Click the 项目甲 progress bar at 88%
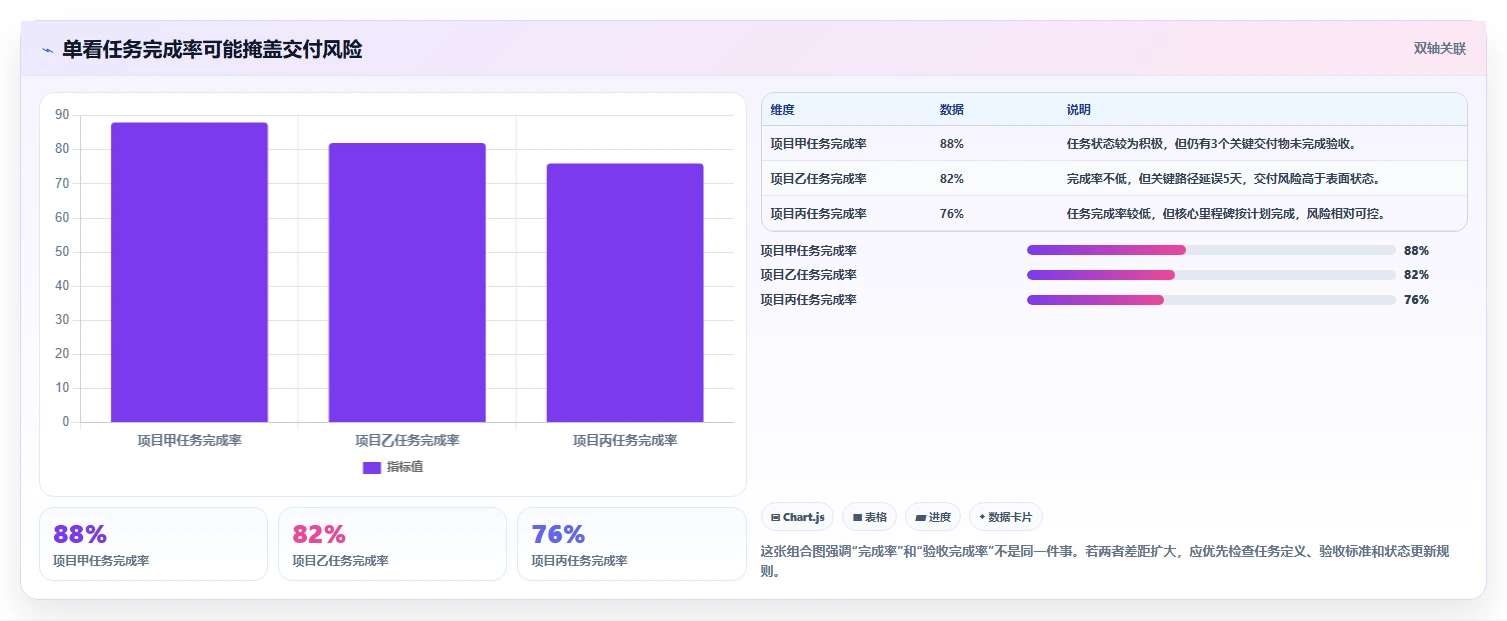 1211,250
